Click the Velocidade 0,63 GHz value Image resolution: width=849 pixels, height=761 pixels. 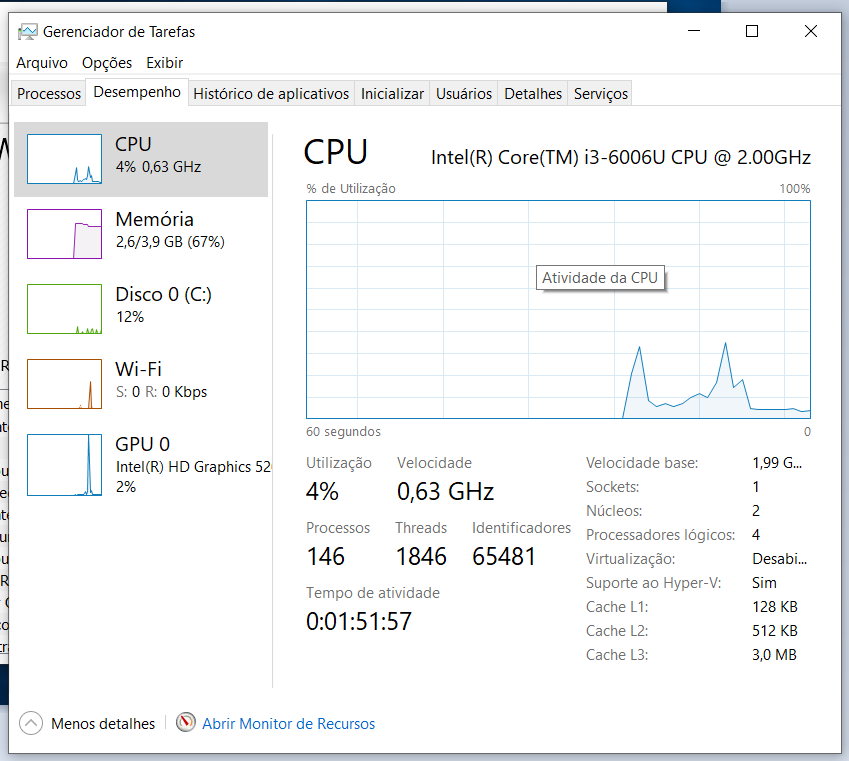point(445,492)
